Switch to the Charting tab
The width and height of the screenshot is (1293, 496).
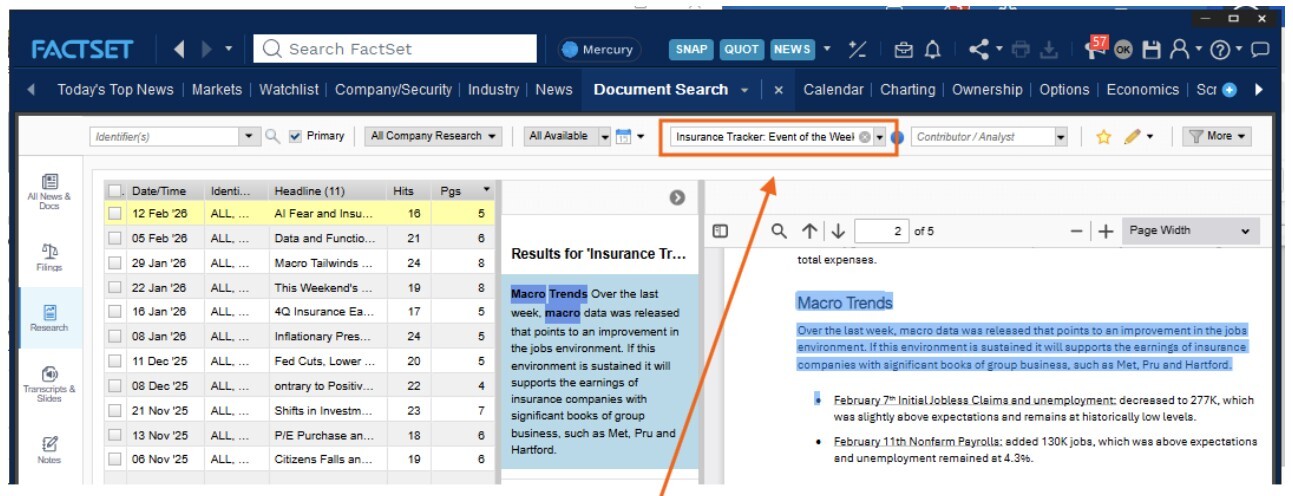click(907, 90)
